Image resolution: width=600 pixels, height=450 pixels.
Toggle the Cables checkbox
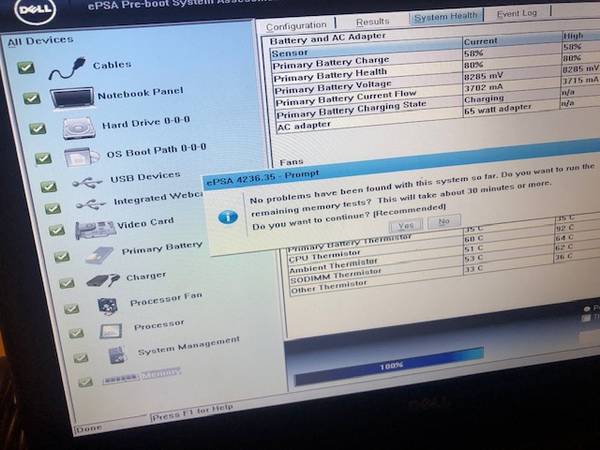(25, 69)
